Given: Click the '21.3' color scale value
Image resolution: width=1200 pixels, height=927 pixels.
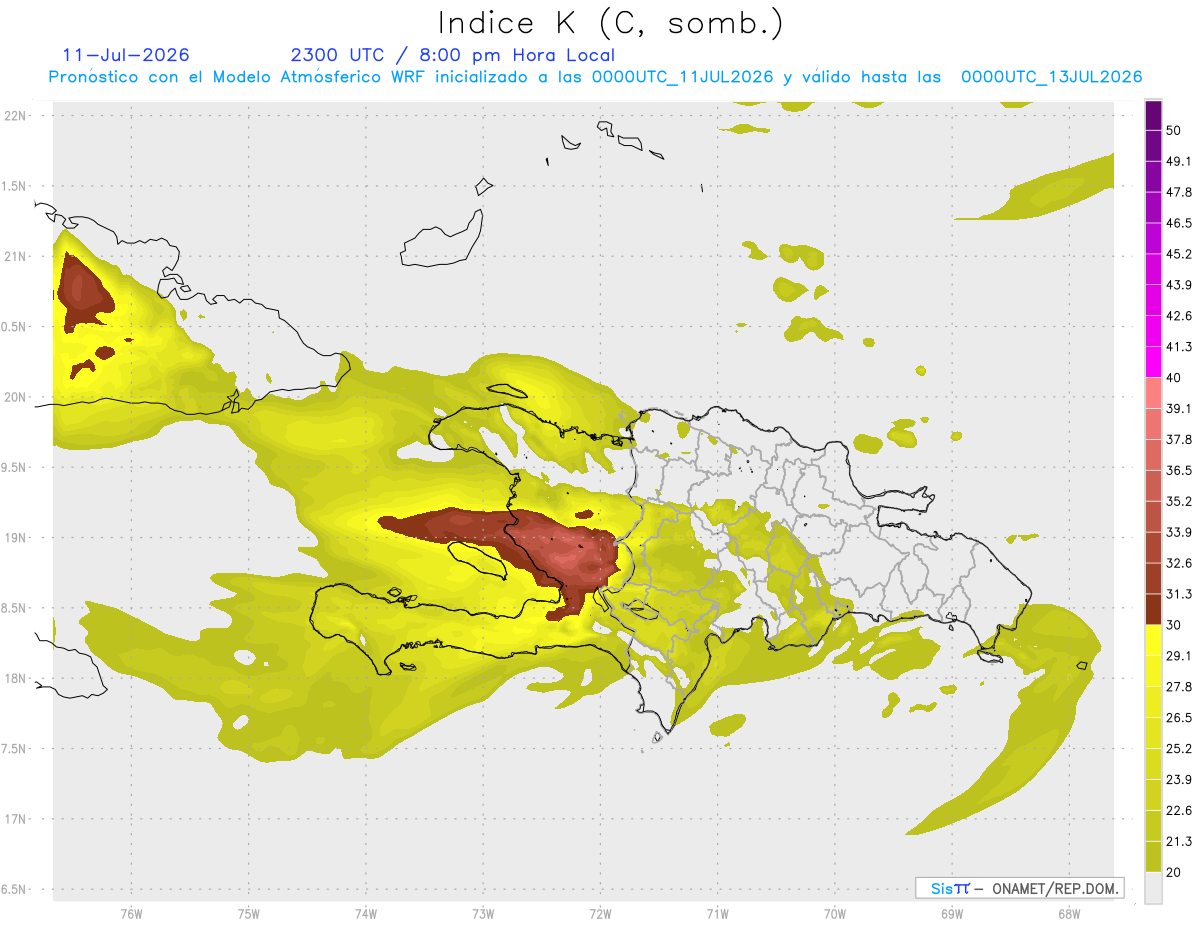Looking at the screenshot, I should pos(1179,841).
